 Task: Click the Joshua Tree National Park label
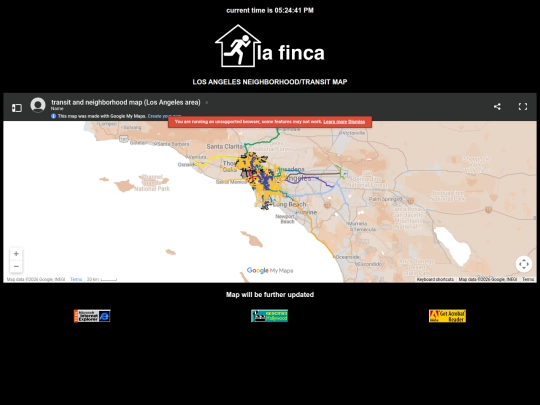[448, 196]
